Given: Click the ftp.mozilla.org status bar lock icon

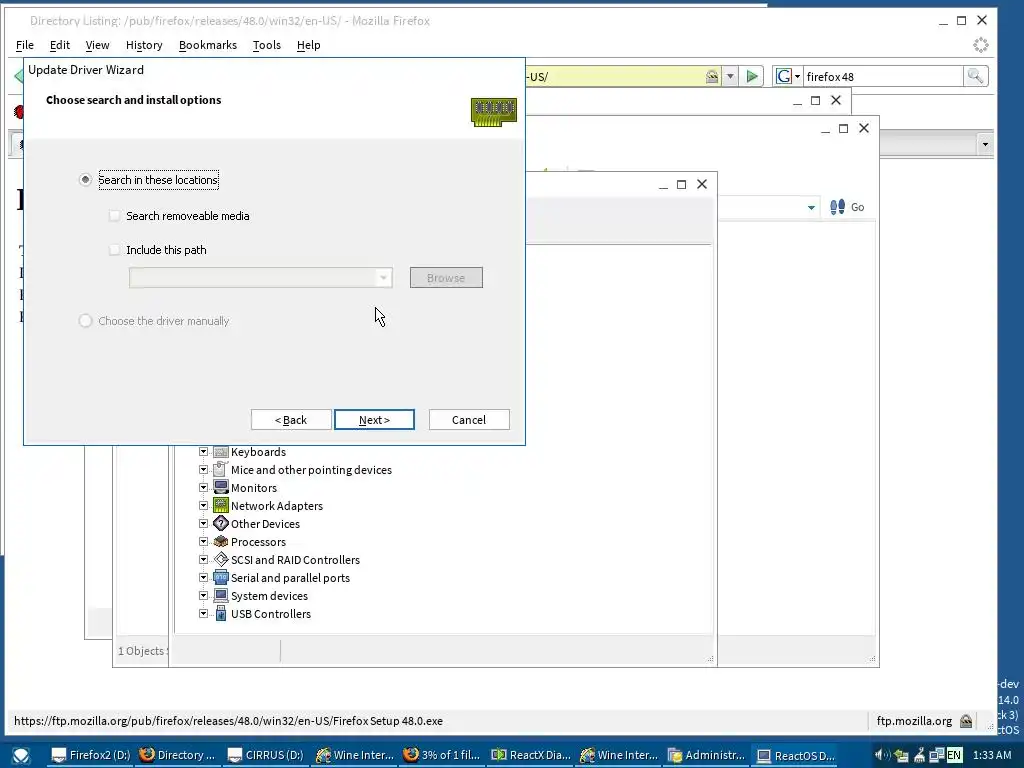Looking at the screenshot, I should (966, 721).
